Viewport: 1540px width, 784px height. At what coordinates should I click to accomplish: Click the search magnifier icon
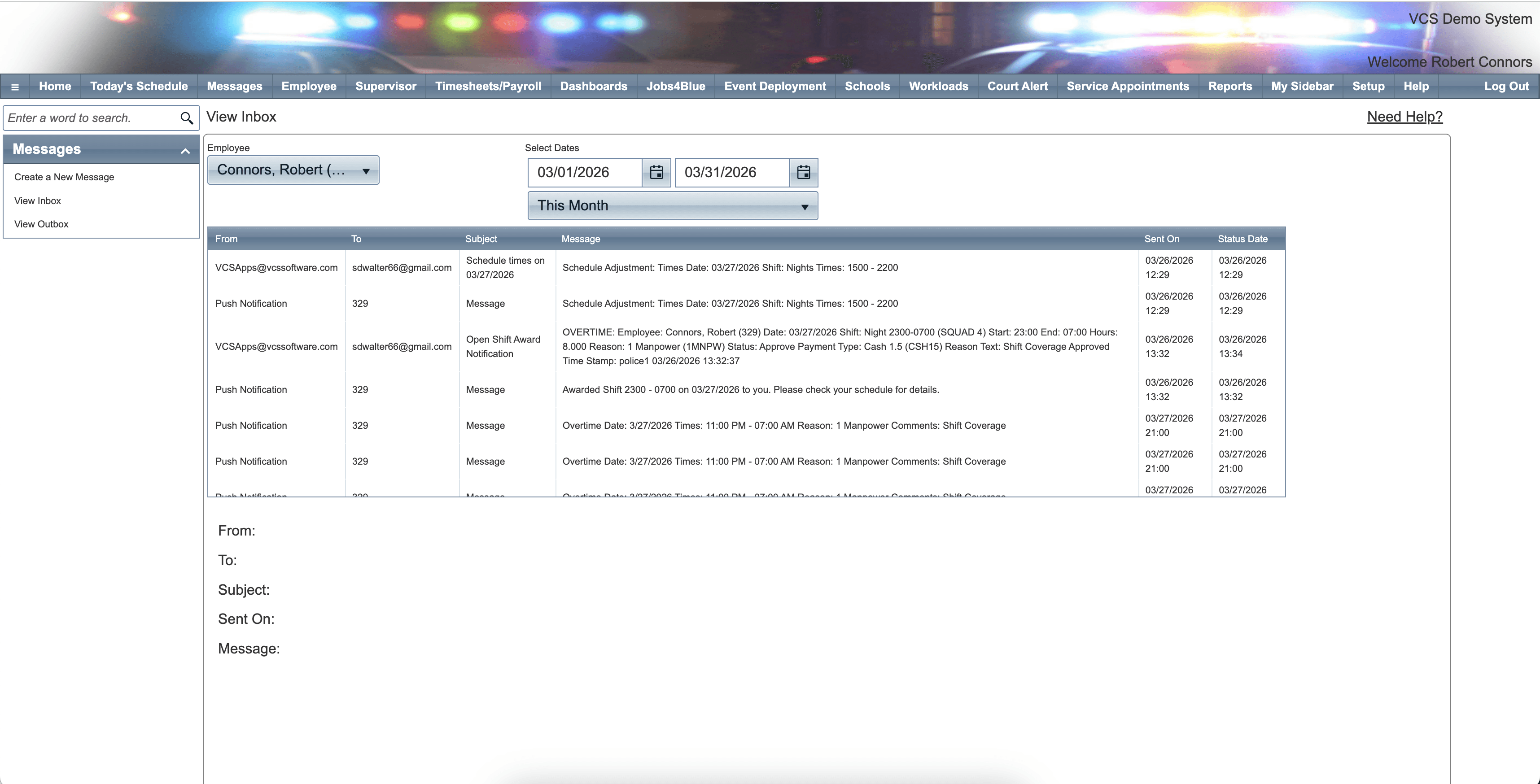(187, 118)
